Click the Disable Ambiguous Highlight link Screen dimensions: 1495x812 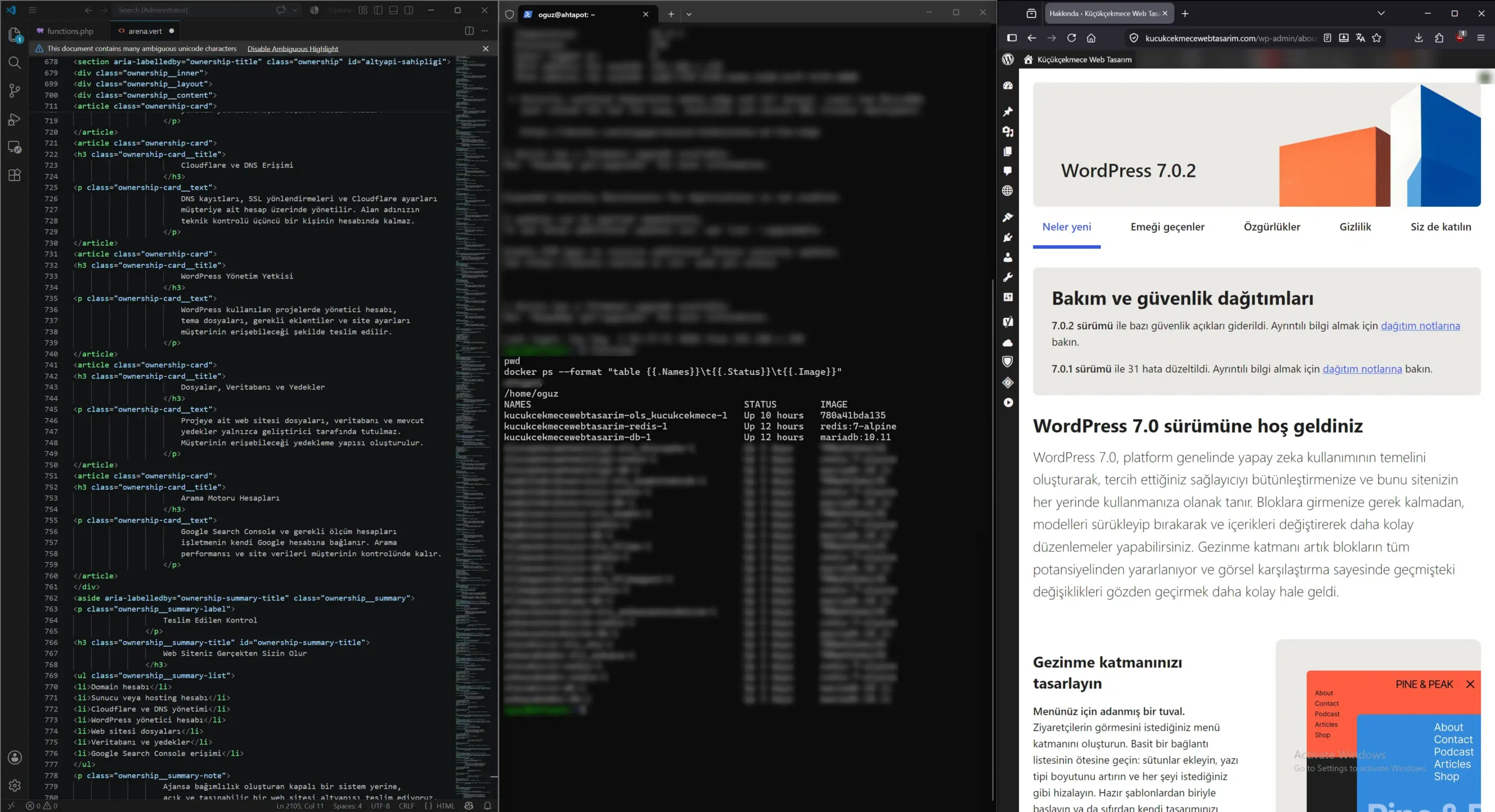coord(293,49)
